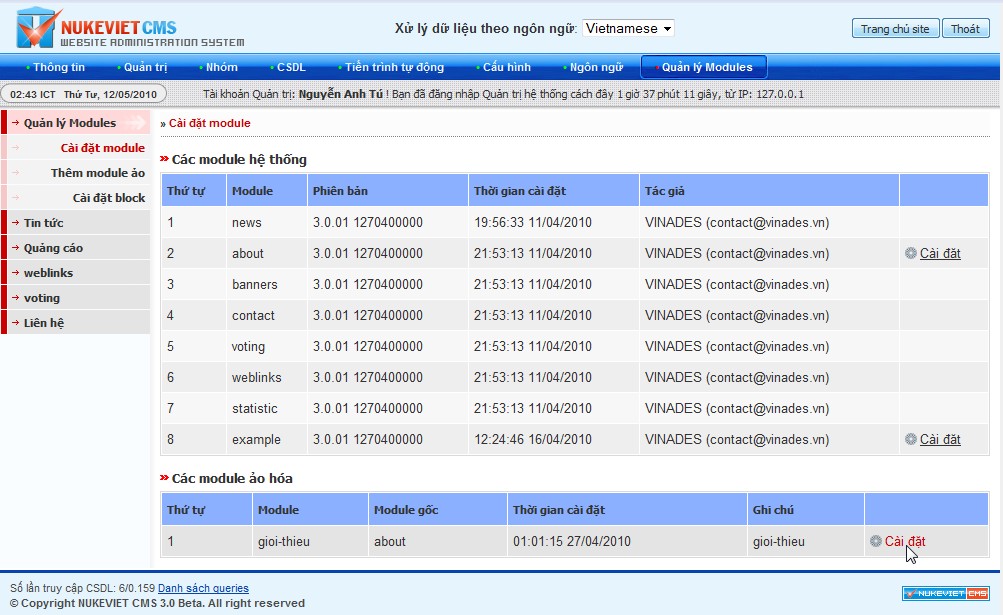
Task: Click the Cài đặt module breadcrumb link
Action: [210, 123]
